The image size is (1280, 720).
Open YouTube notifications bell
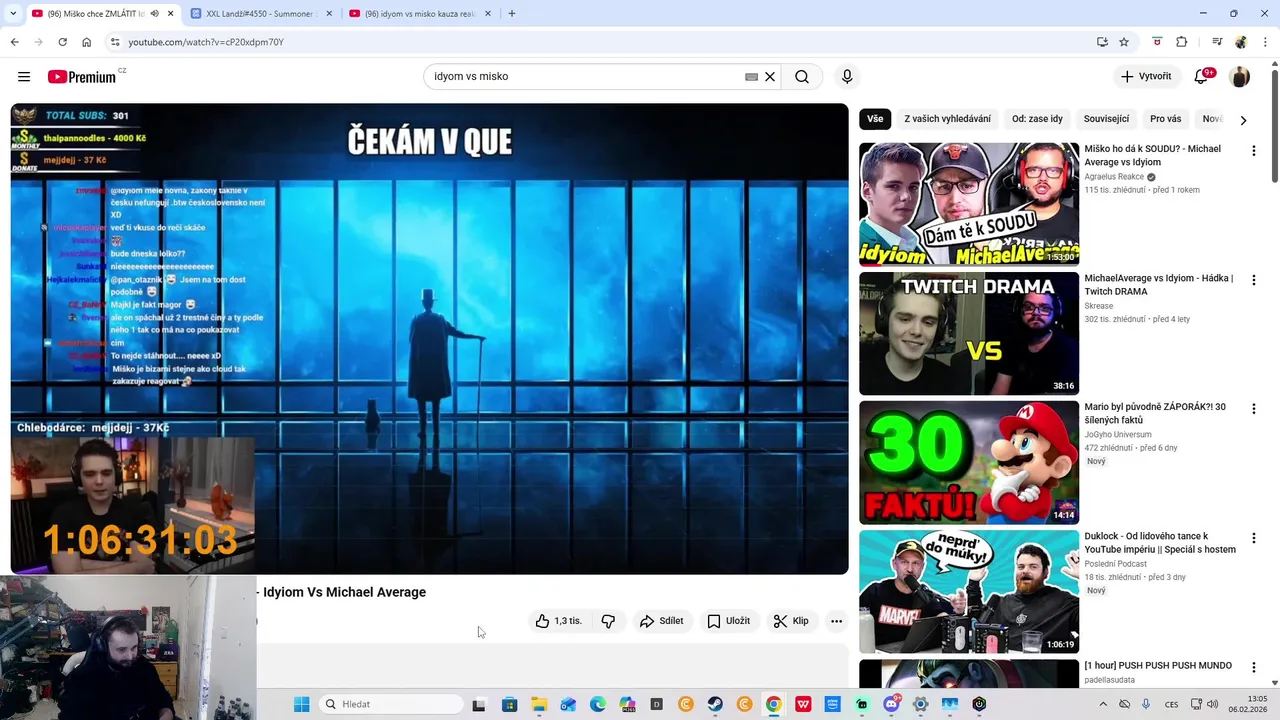pos(1203,77)
